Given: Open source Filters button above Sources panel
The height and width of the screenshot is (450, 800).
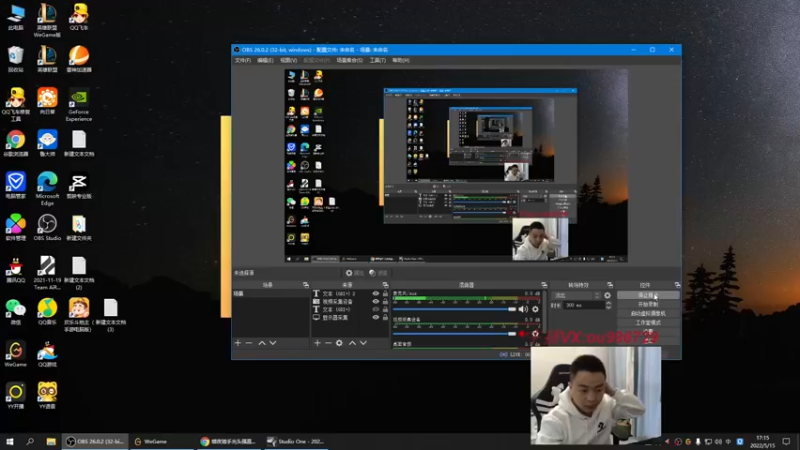Looking at the screenshot, I should click(379, 273).
